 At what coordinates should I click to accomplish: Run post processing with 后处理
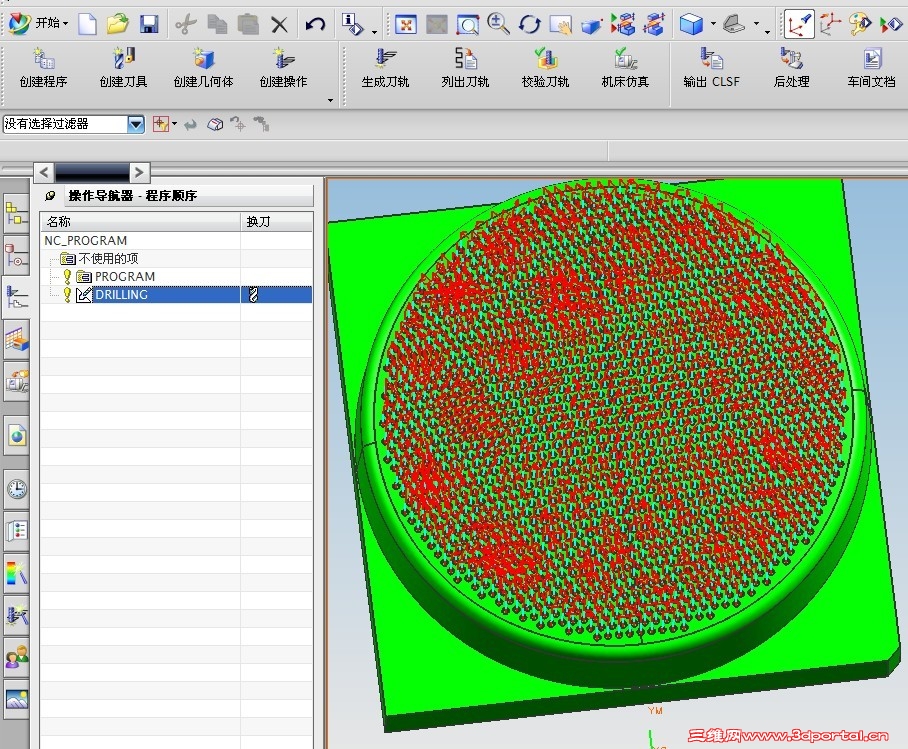coord(791,68)
